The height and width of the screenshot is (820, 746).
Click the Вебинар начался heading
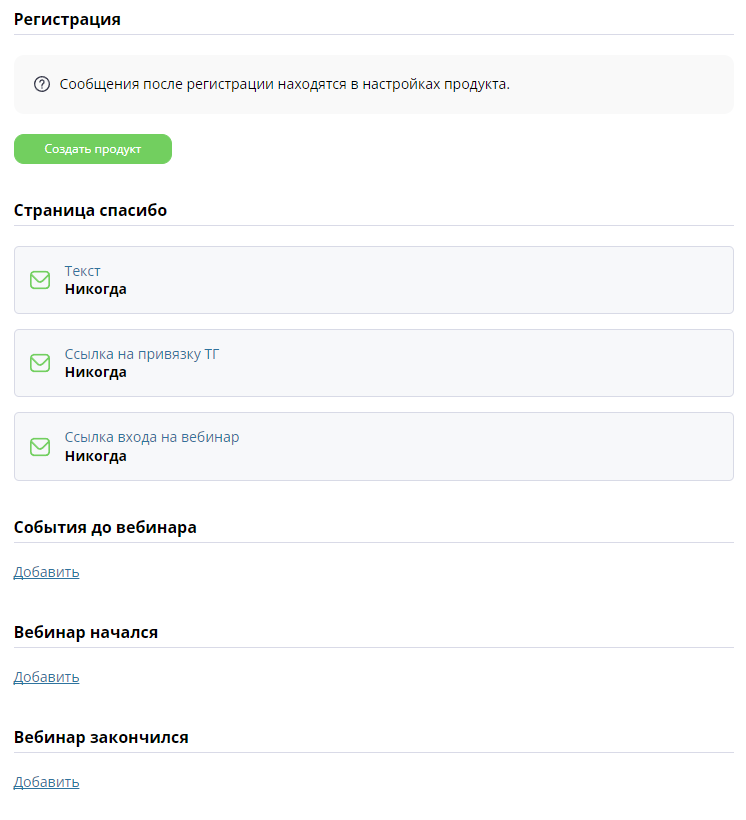tap(86, 632)
